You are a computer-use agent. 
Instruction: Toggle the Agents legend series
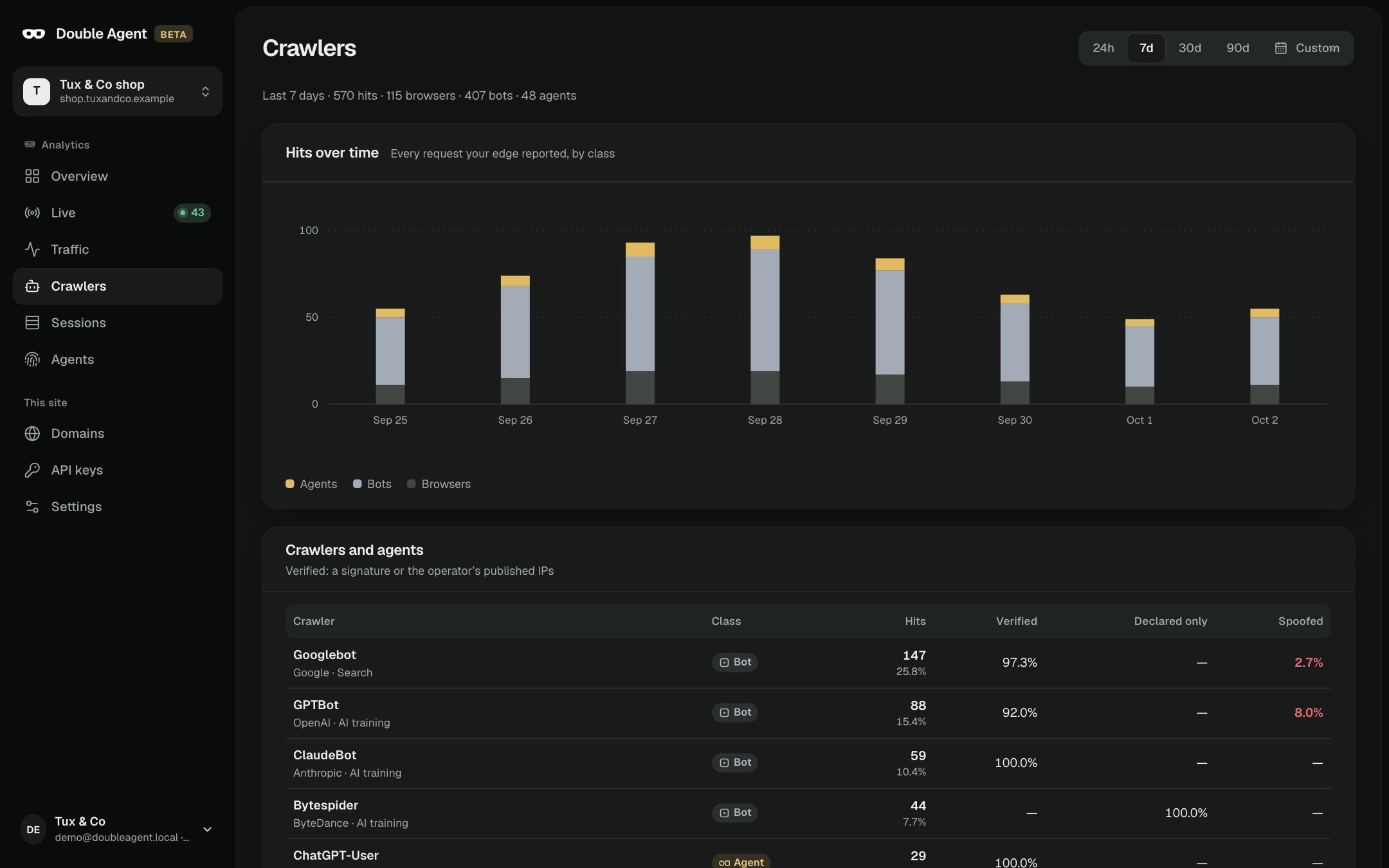point(311,484)
